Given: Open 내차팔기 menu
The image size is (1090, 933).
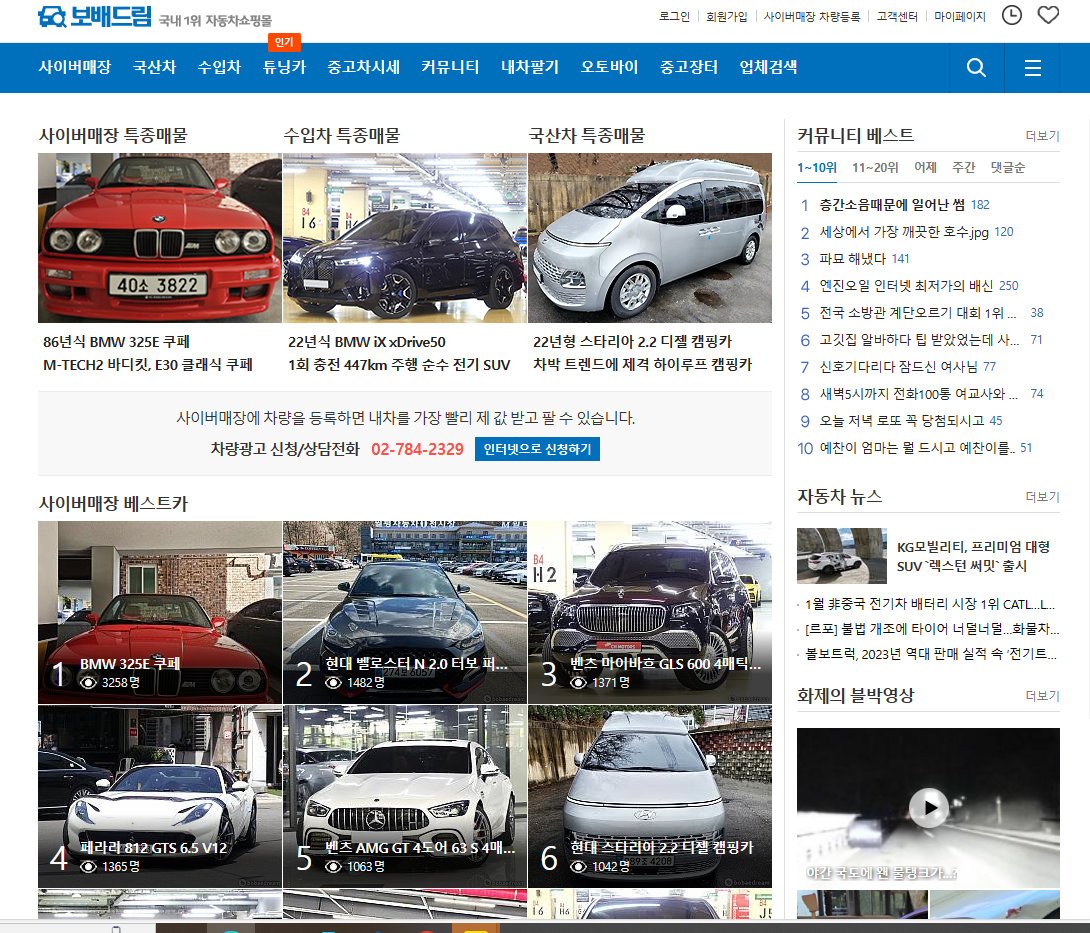Looking at the screenshot, I should pyautogui.click(x=530, y=67).
